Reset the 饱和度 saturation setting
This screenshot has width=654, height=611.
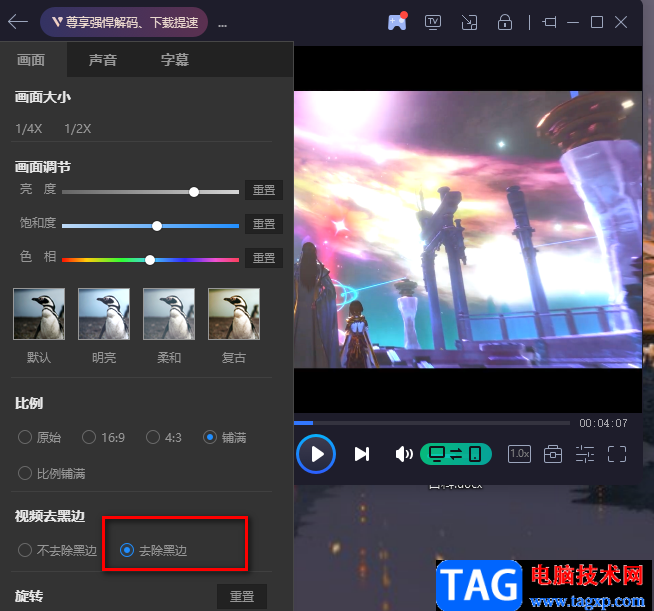point(264,224)
